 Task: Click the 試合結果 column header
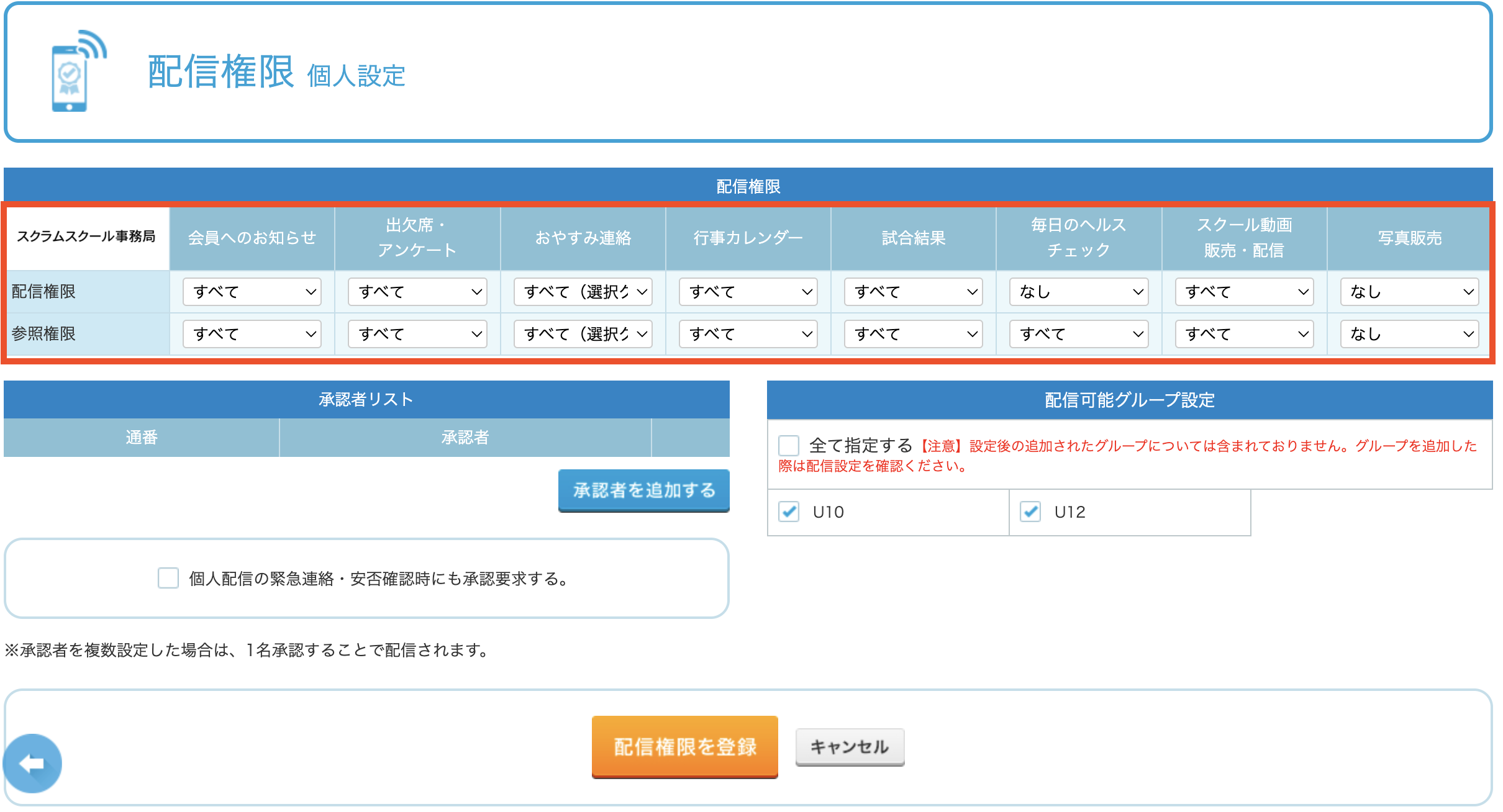914,238
